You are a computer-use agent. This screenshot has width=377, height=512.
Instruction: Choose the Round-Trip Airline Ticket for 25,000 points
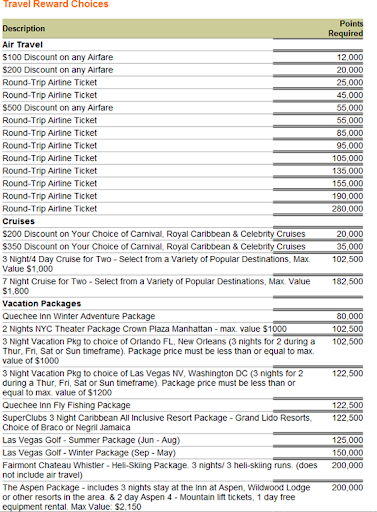[x=183, y=83]
